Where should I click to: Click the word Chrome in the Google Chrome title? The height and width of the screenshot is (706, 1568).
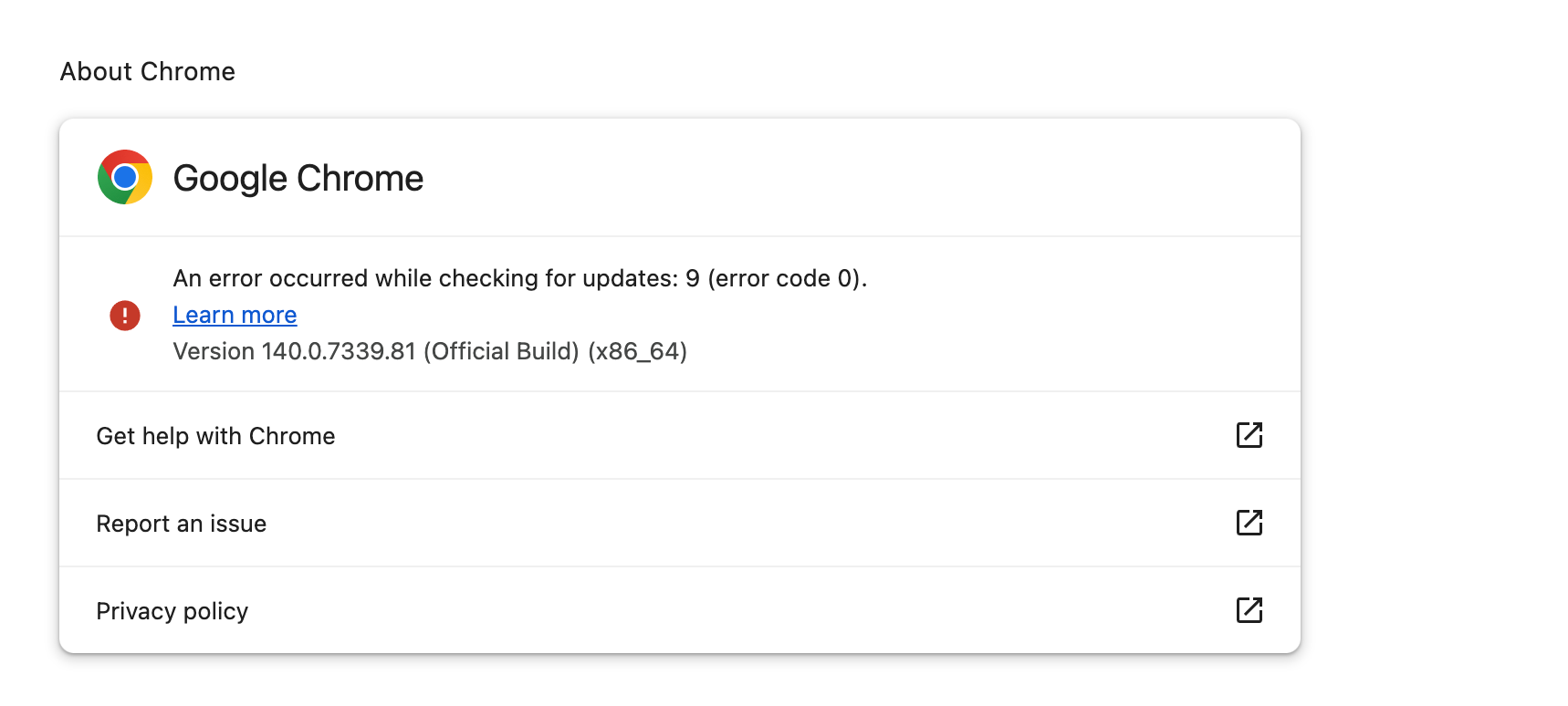click(360, 179)
